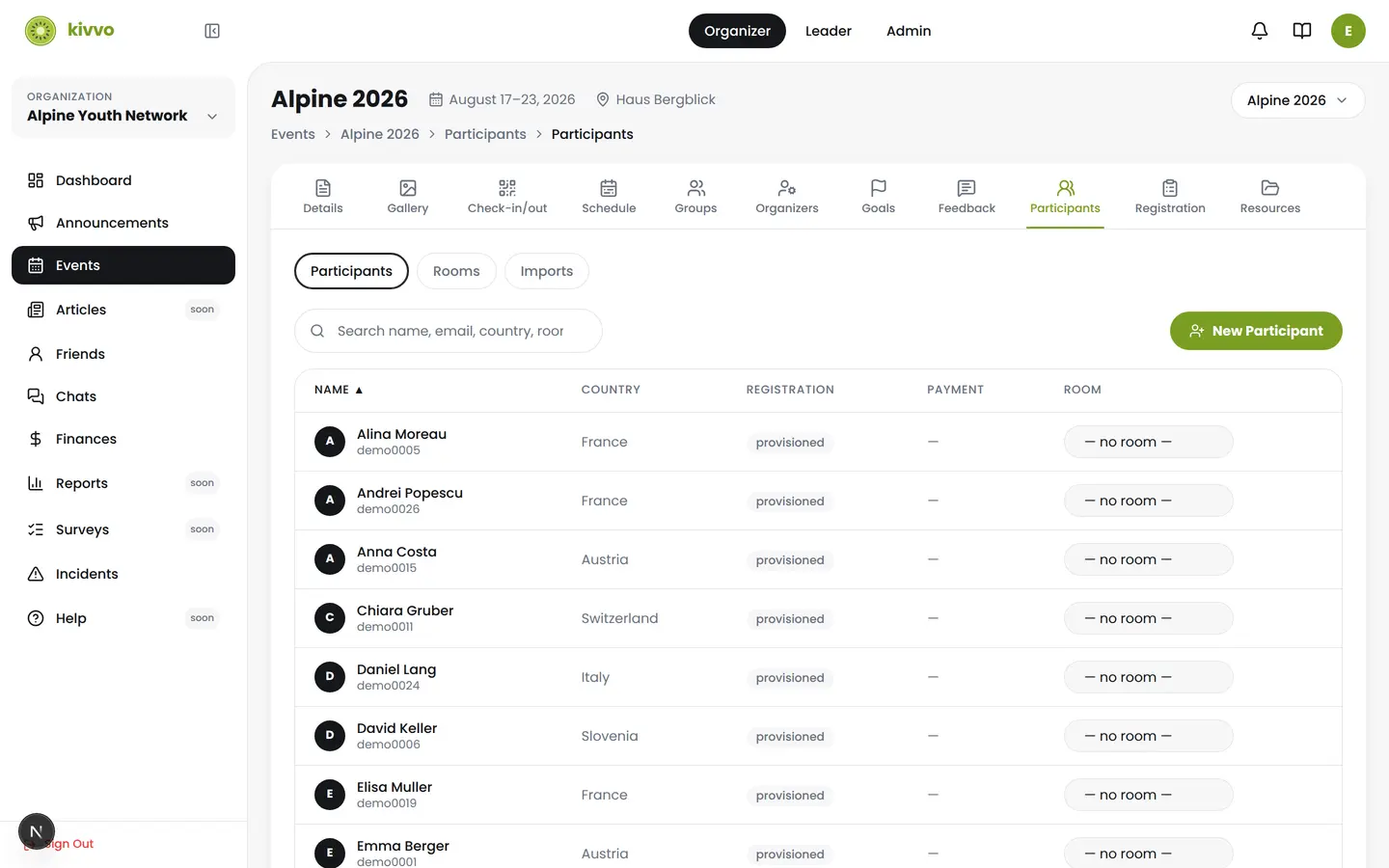Click the Finances dollar icon
This screenshot has height=868, width=1389.
(x=36, y=439)
